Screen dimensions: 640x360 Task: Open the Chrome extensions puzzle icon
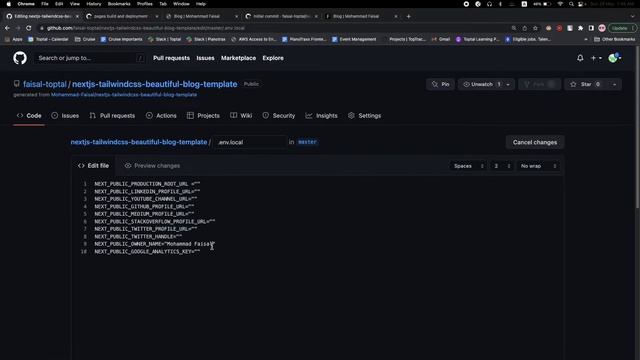[x=580, y=28]
